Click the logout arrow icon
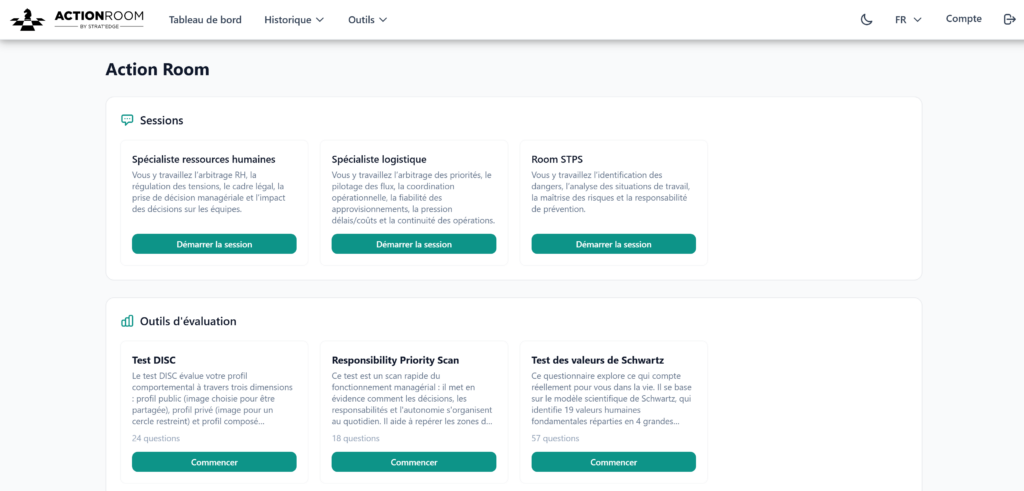1024x491 pixels. point(1008,19)
